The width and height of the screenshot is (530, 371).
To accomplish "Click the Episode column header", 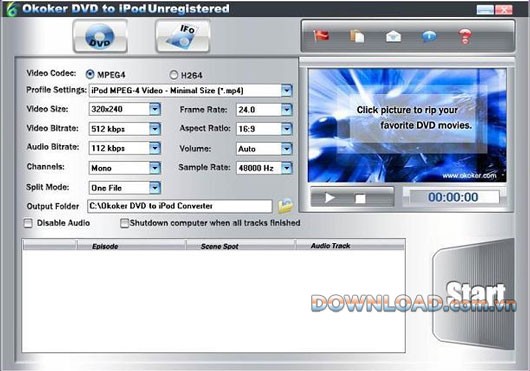I will click(x=131, y=246).
